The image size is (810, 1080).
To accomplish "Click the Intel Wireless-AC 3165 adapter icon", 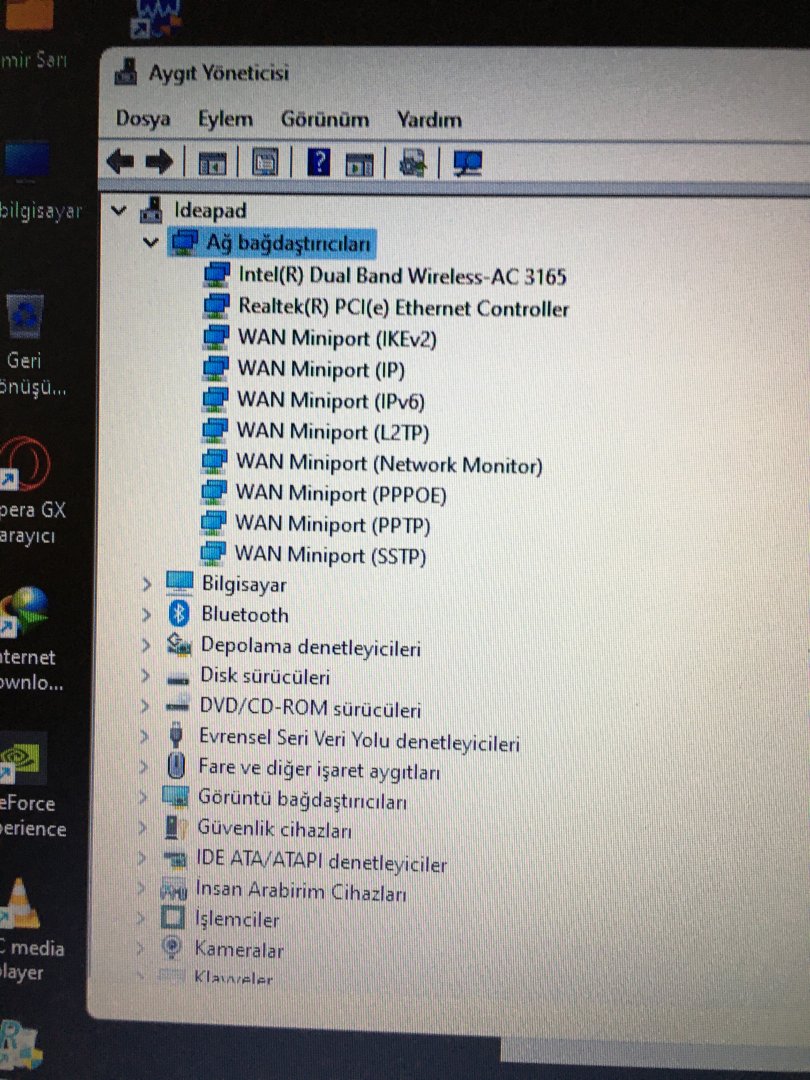I will tap(216, 276).
